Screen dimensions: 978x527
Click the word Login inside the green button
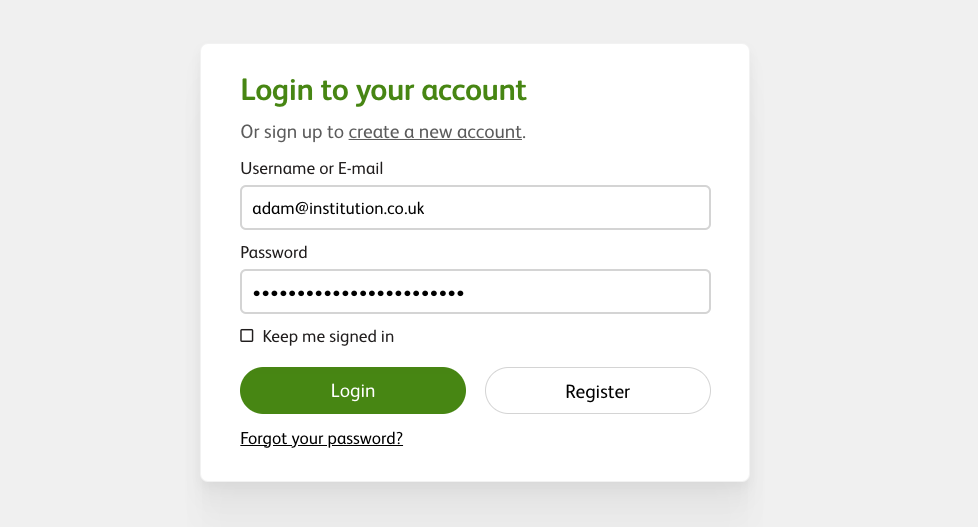coord(353,391)
